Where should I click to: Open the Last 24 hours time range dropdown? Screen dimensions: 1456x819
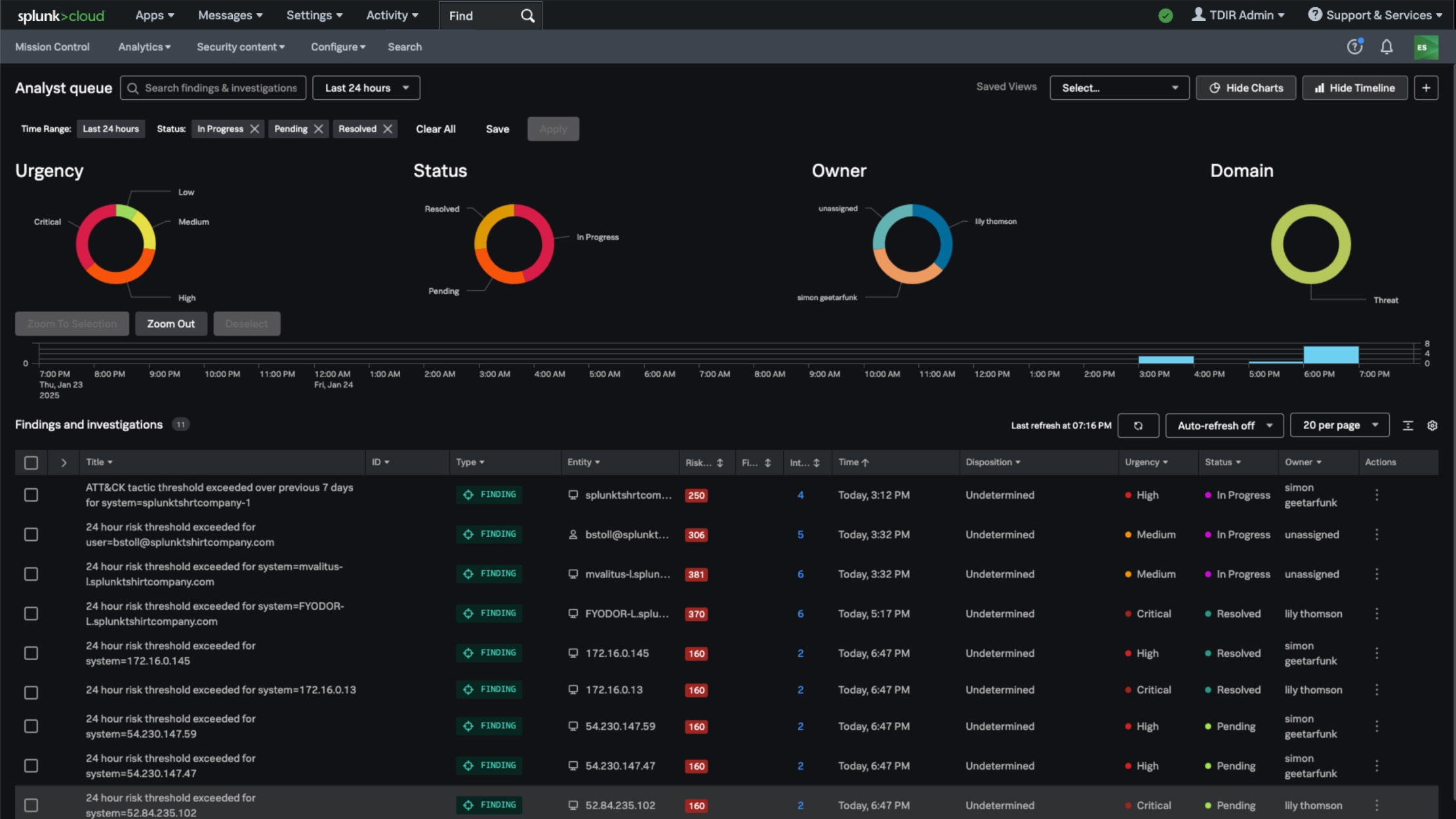tap(365, 87)
